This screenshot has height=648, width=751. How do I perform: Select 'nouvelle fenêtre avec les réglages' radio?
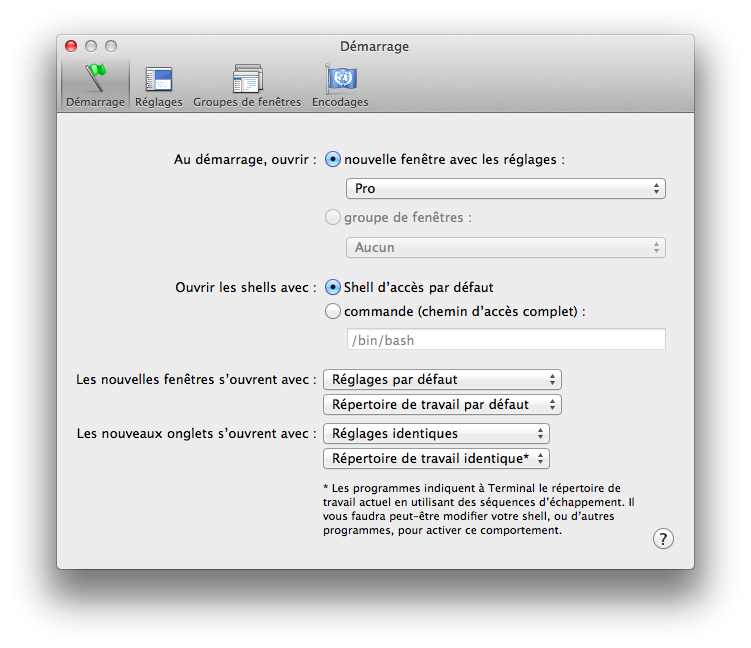(333, 159)
